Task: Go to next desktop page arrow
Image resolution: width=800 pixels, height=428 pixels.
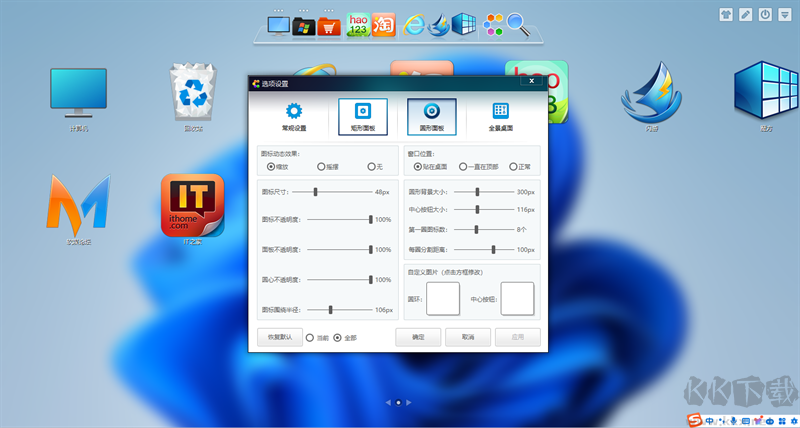Action: 409,402
